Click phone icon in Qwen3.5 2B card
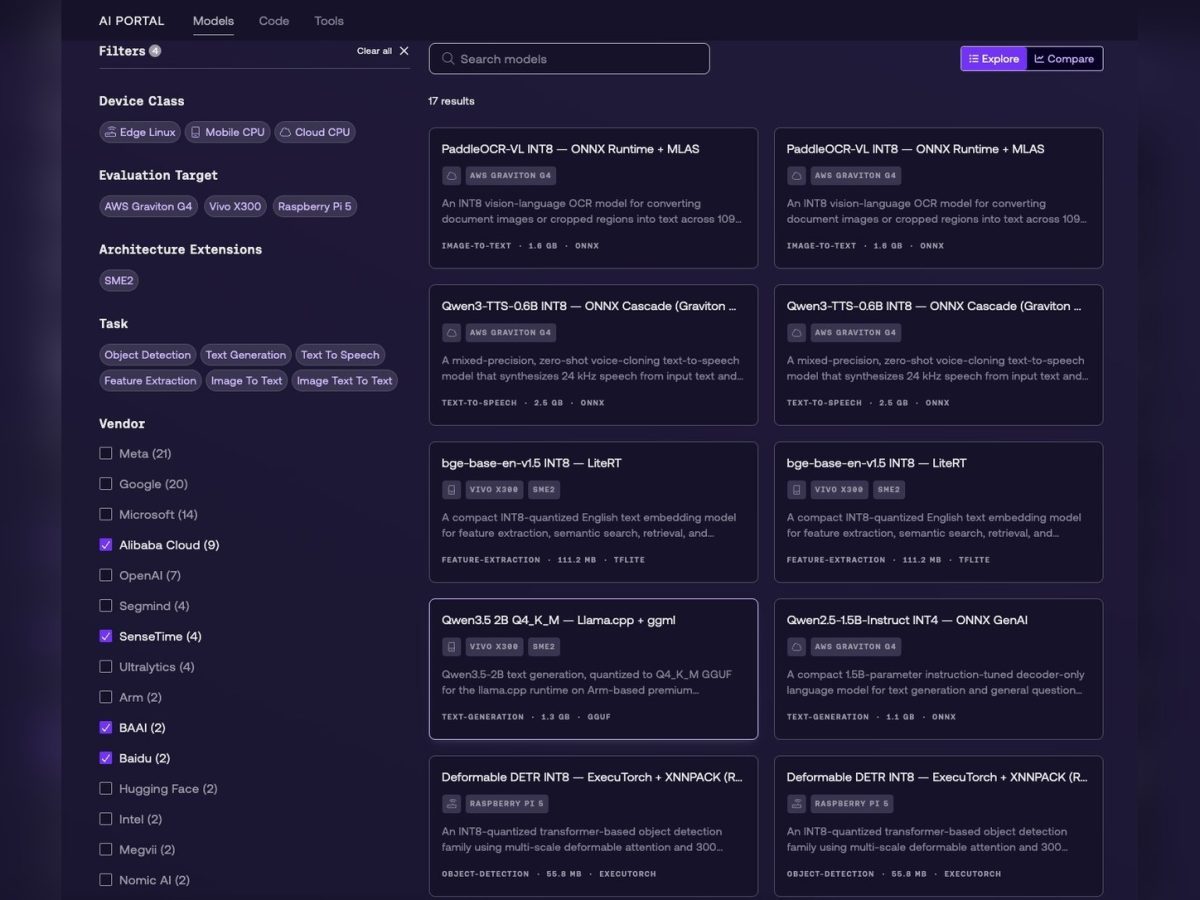 coord(452,647)
